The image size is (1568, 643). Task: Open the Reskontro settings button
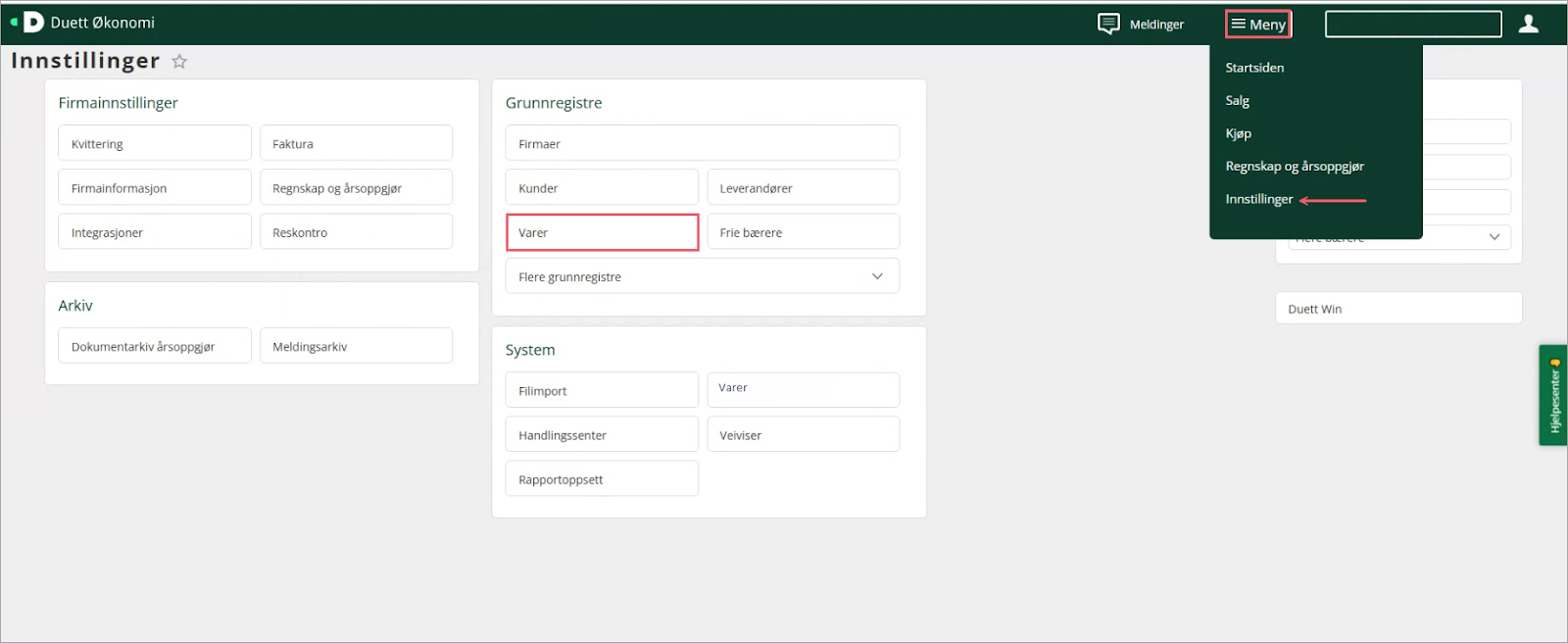(x=356, y=232)
